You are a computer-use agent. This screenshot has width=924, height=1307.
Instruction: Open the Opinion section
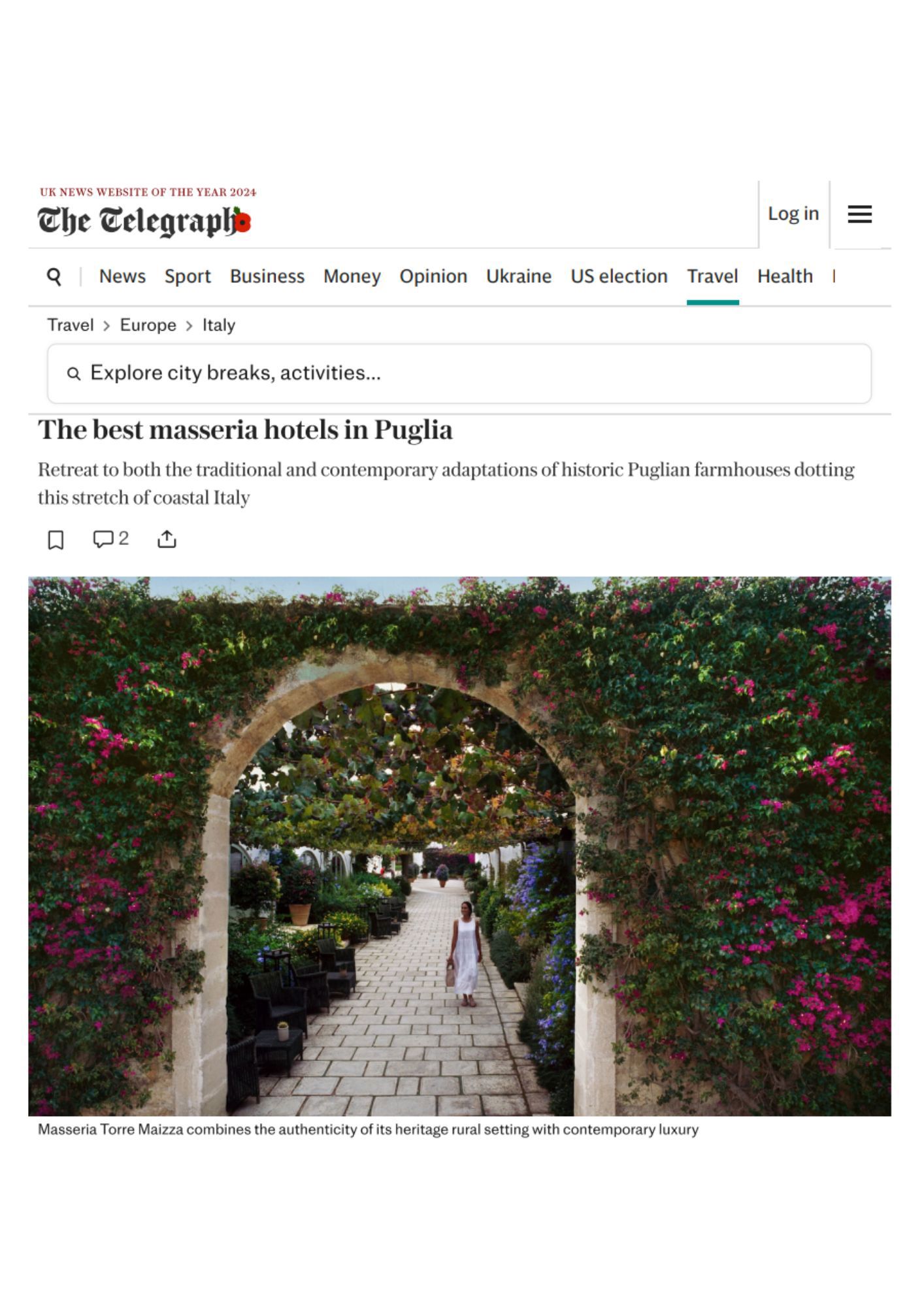coord(433,276)
